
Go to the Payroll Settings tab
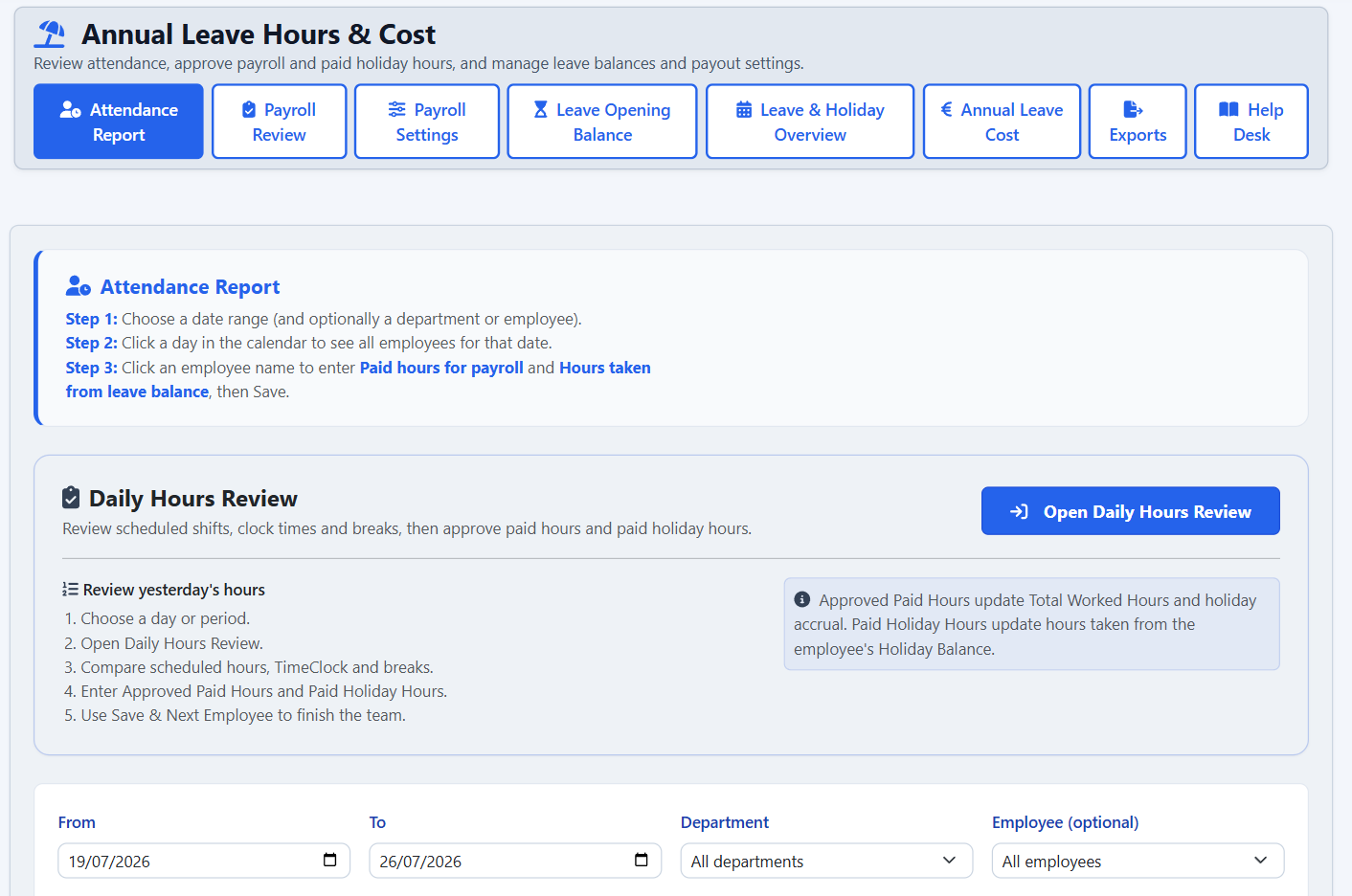click(427, 122)
